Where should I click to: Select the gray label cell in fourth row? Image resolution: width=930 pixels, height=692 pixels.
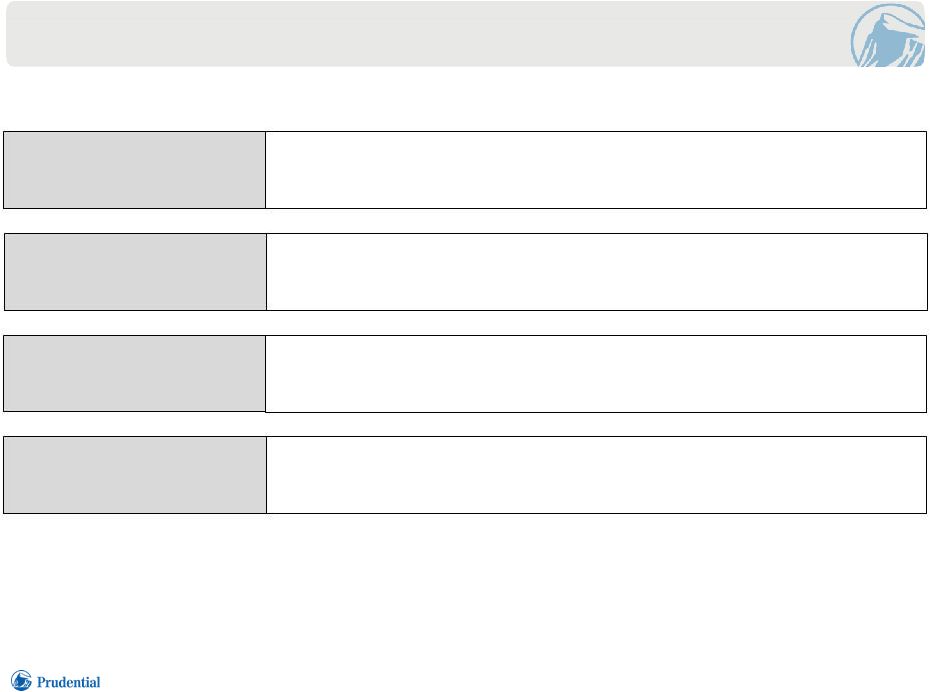[x=135, y=475]
